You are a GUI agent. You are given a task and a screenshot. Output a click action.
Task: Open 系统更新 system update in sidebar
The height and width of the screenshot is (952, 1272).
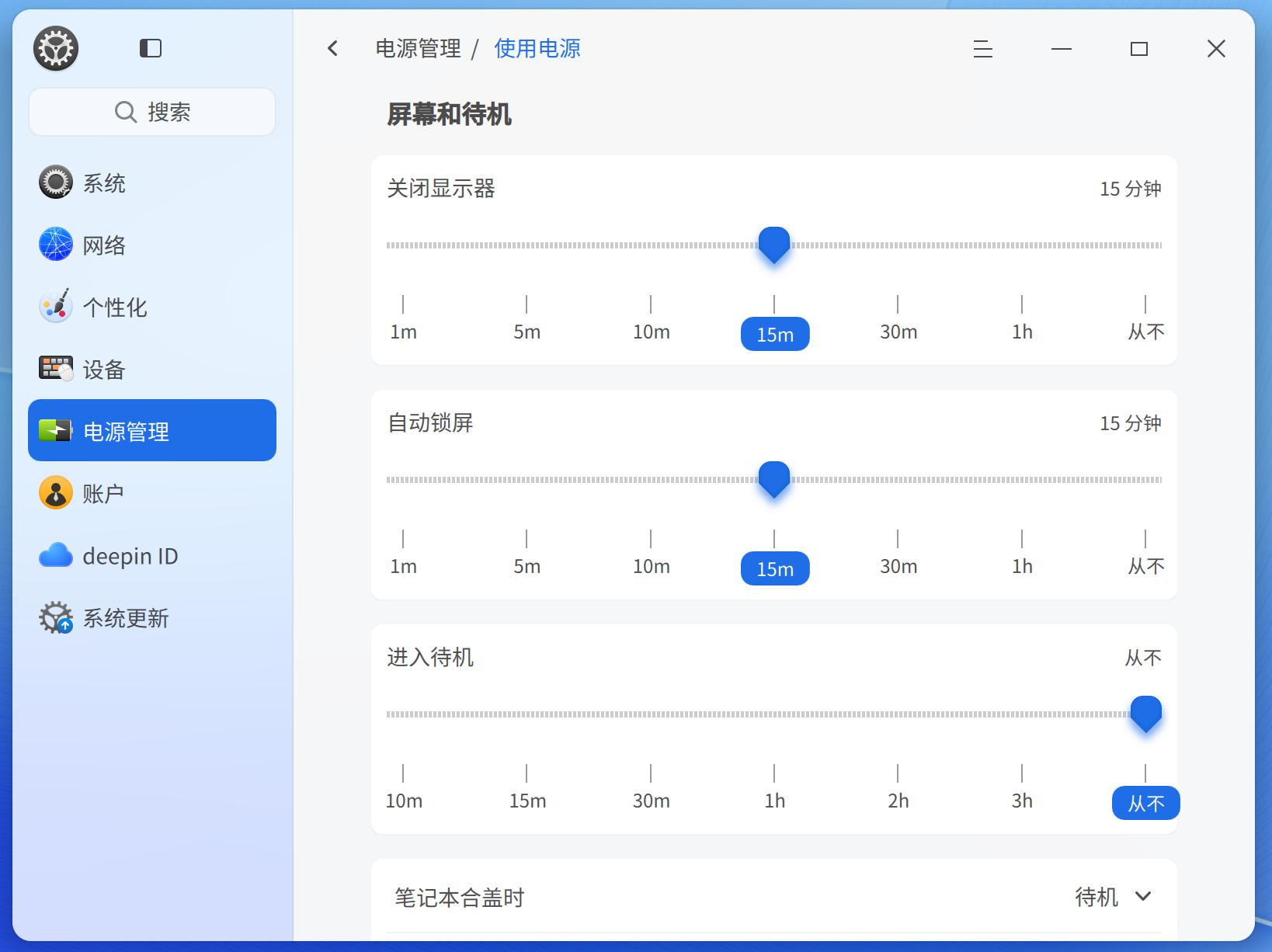[x=152, y=617]
